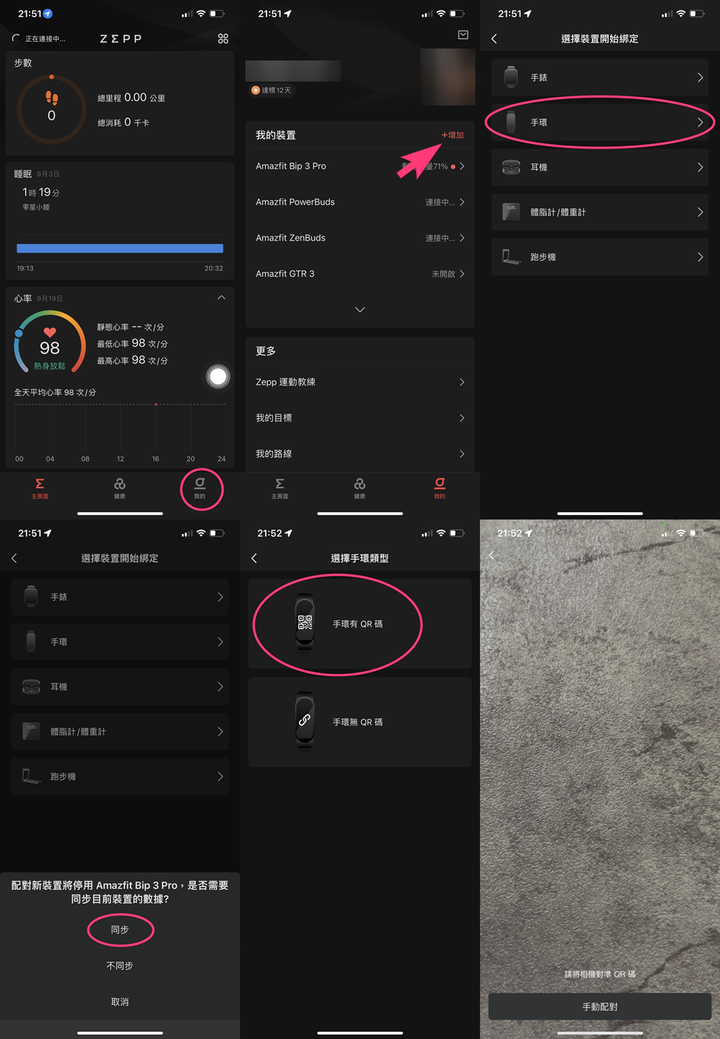This screenshot has width=720, height=1039.
Task: Go back from the QR camera scanning screen
Action: click(x=491, y=555)
